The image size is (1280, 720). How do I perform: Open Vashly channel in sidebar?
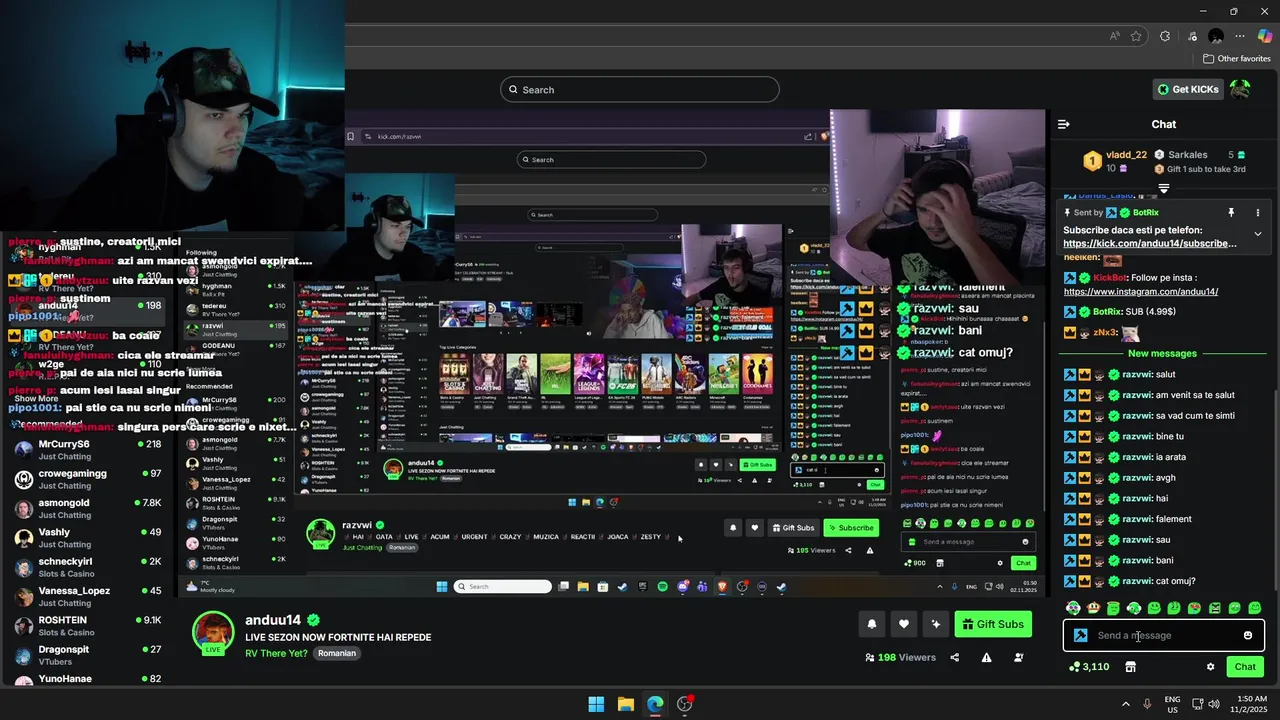tap(88, 537)
